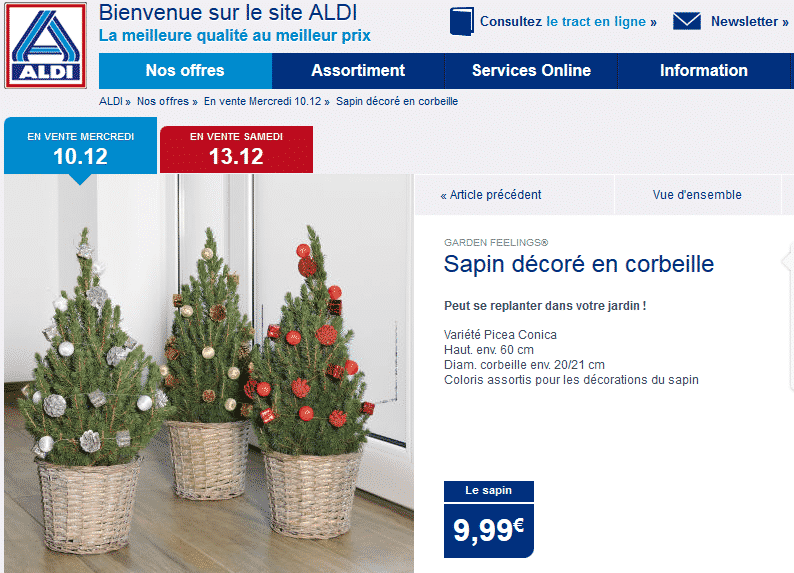Open Vue d'ensemble overview
Image resolution: width=794 pixels, height=573 pixels.
click(697, 195)
